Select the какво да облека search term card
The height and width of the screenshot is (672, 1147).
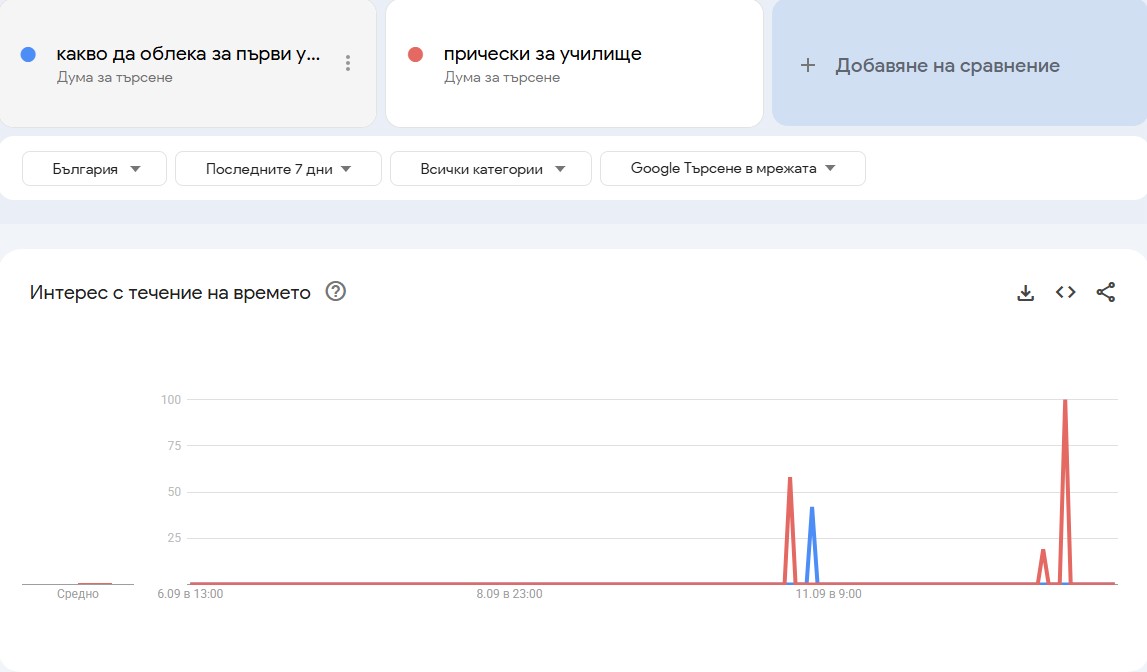coord(188,62)
